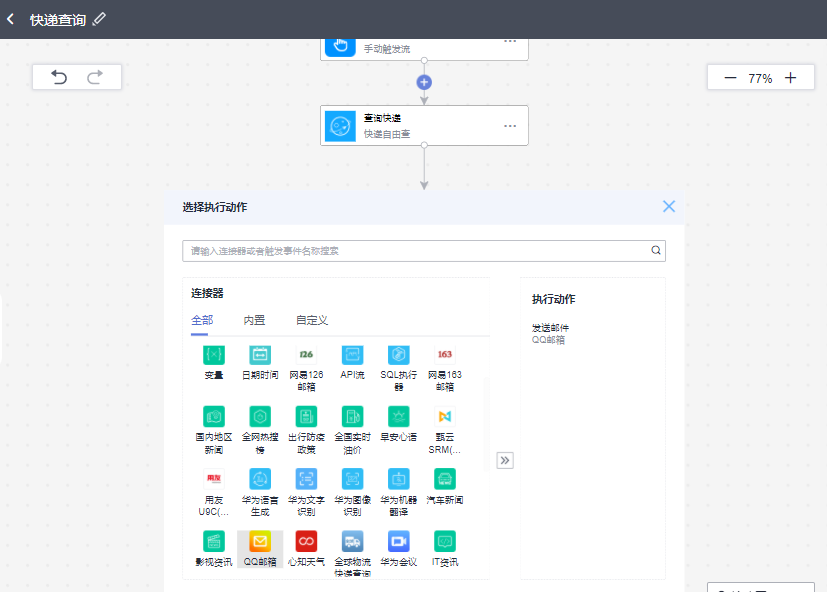Switch to the 自定义 tab
This screenshot has width=827, height=592.
(312, 320)
